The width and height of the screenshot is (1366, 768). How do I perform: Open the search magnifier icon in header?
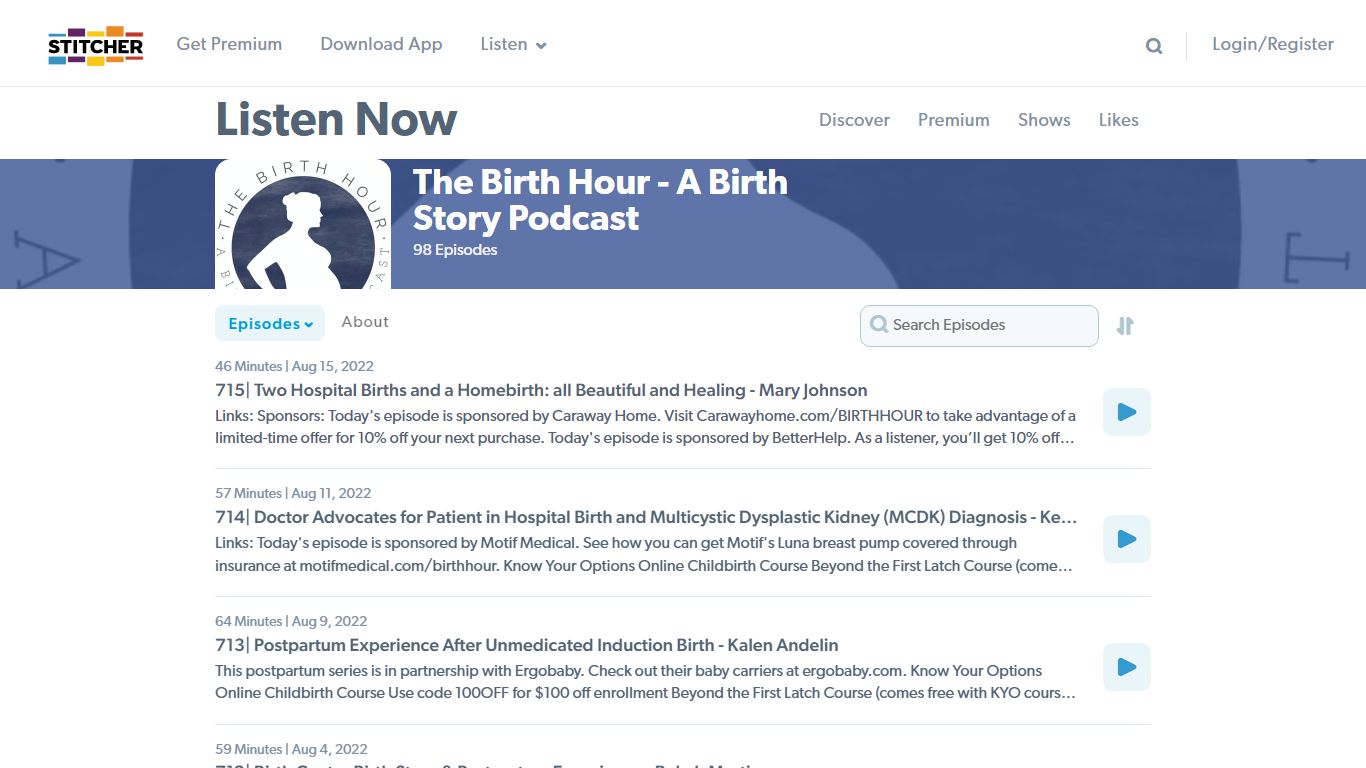point(1154,46)
